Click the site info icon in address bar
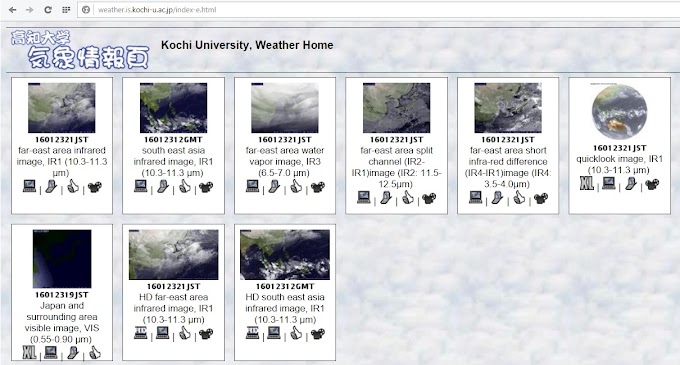This screenshot has height=365, width=680. 86,10
